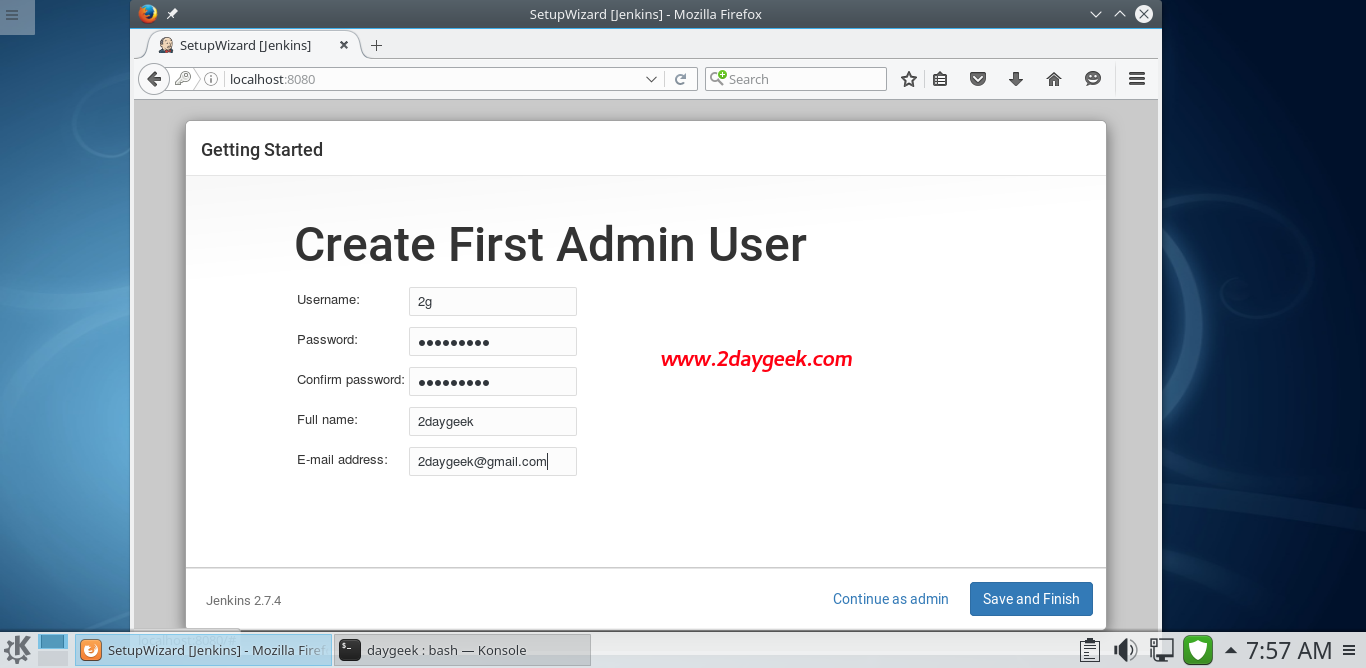The width and height of the screenshot is (1366, 668).
Task: Close the SetupWizard [Jenkins] tab
Action: pos(344,45)
